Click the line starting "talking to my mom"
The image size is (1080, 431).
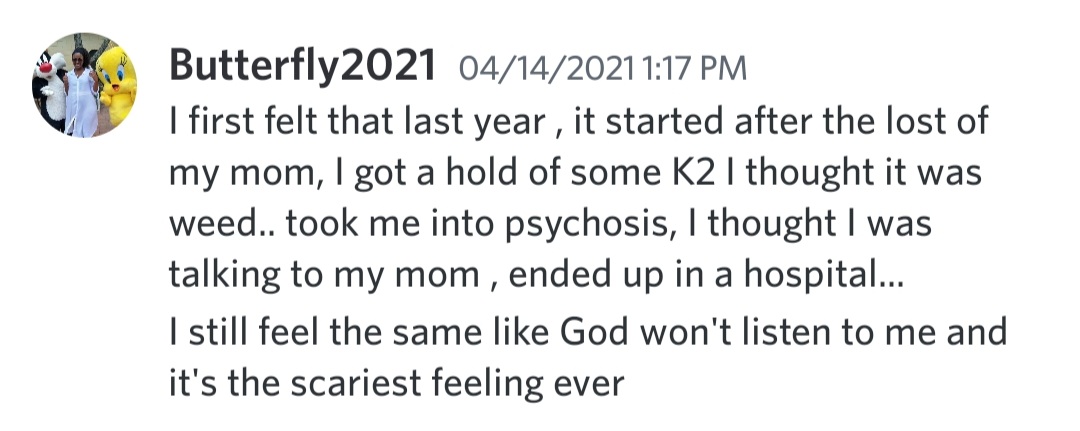pos(536,277)
